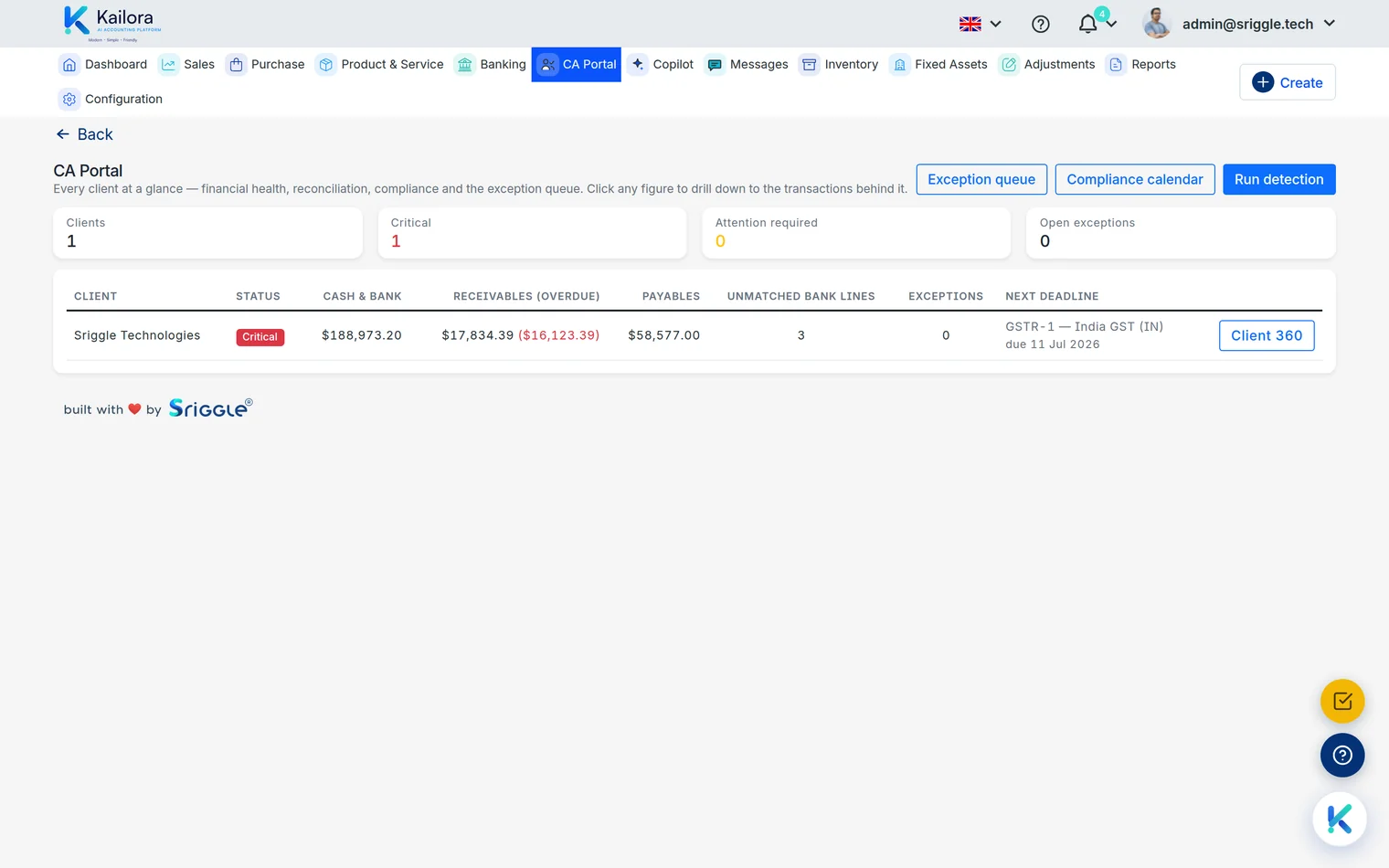Click the Sriggle Technologies client name
This screenshot has width=1389, height=868.
coord(137,335)
